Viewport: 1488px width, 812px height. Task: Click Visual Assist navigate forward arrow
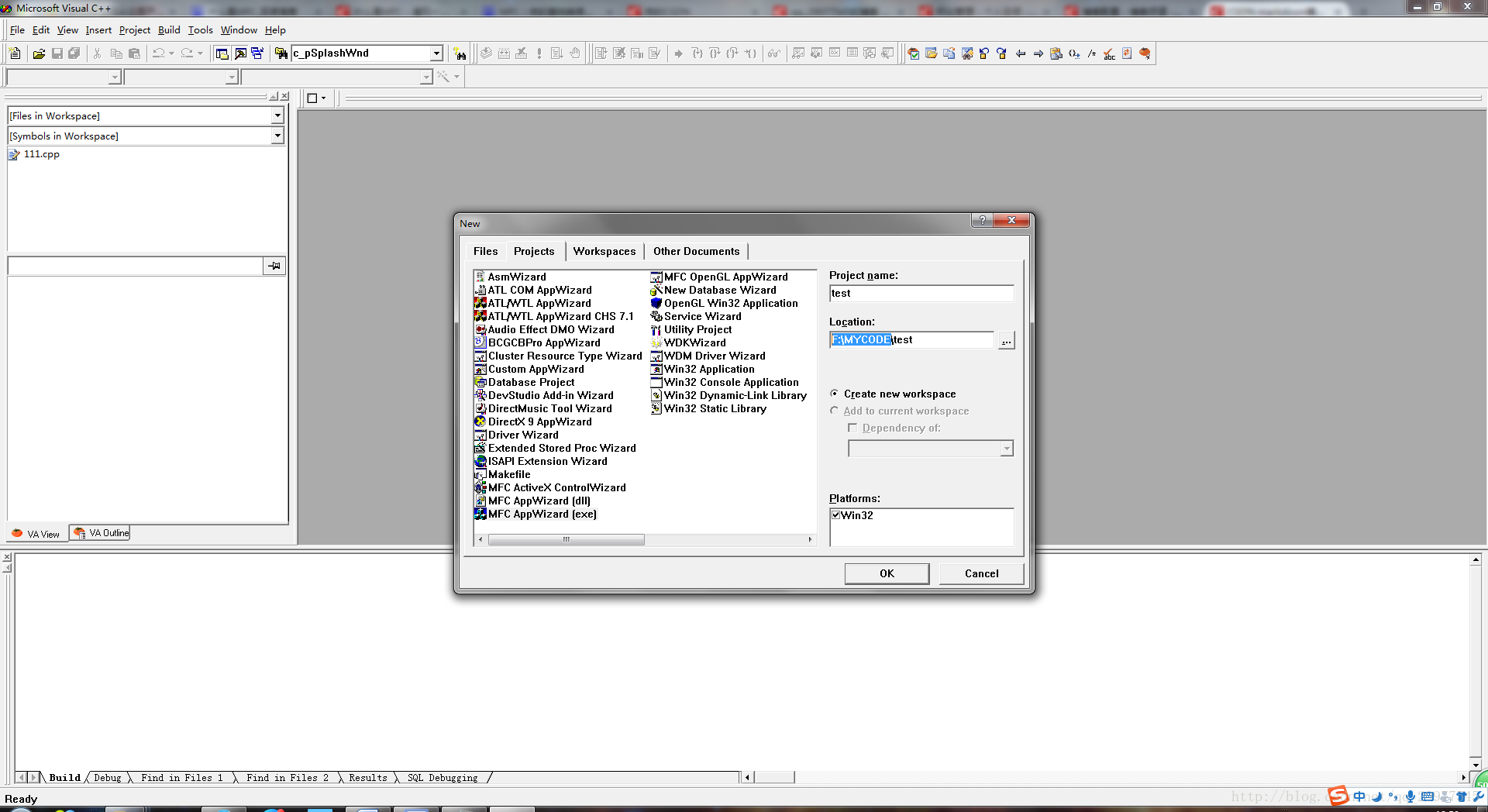1038,53
